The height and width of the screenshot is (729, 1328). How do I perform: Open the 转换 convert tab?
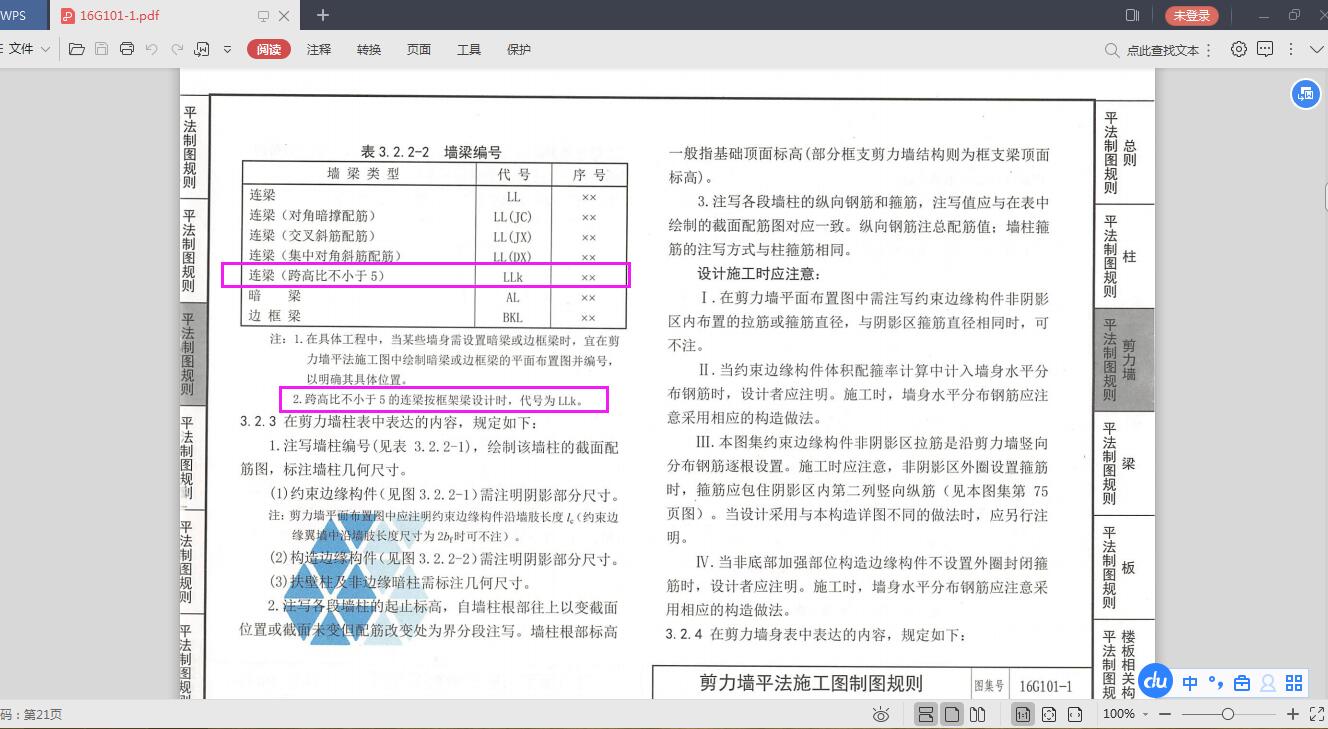point(369,49)
